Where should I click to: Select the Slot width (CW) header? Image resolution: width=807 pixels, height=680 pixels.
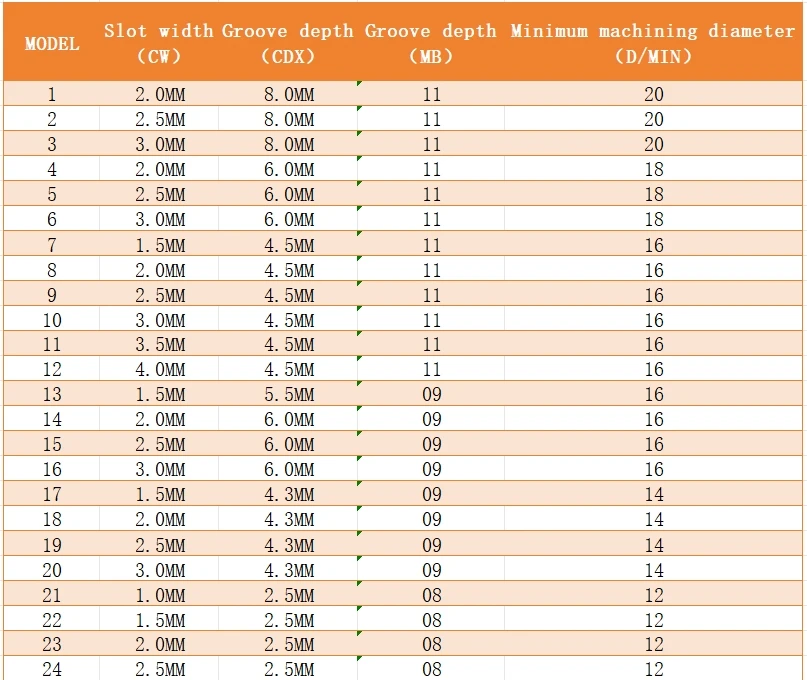(x=159, y=43)
